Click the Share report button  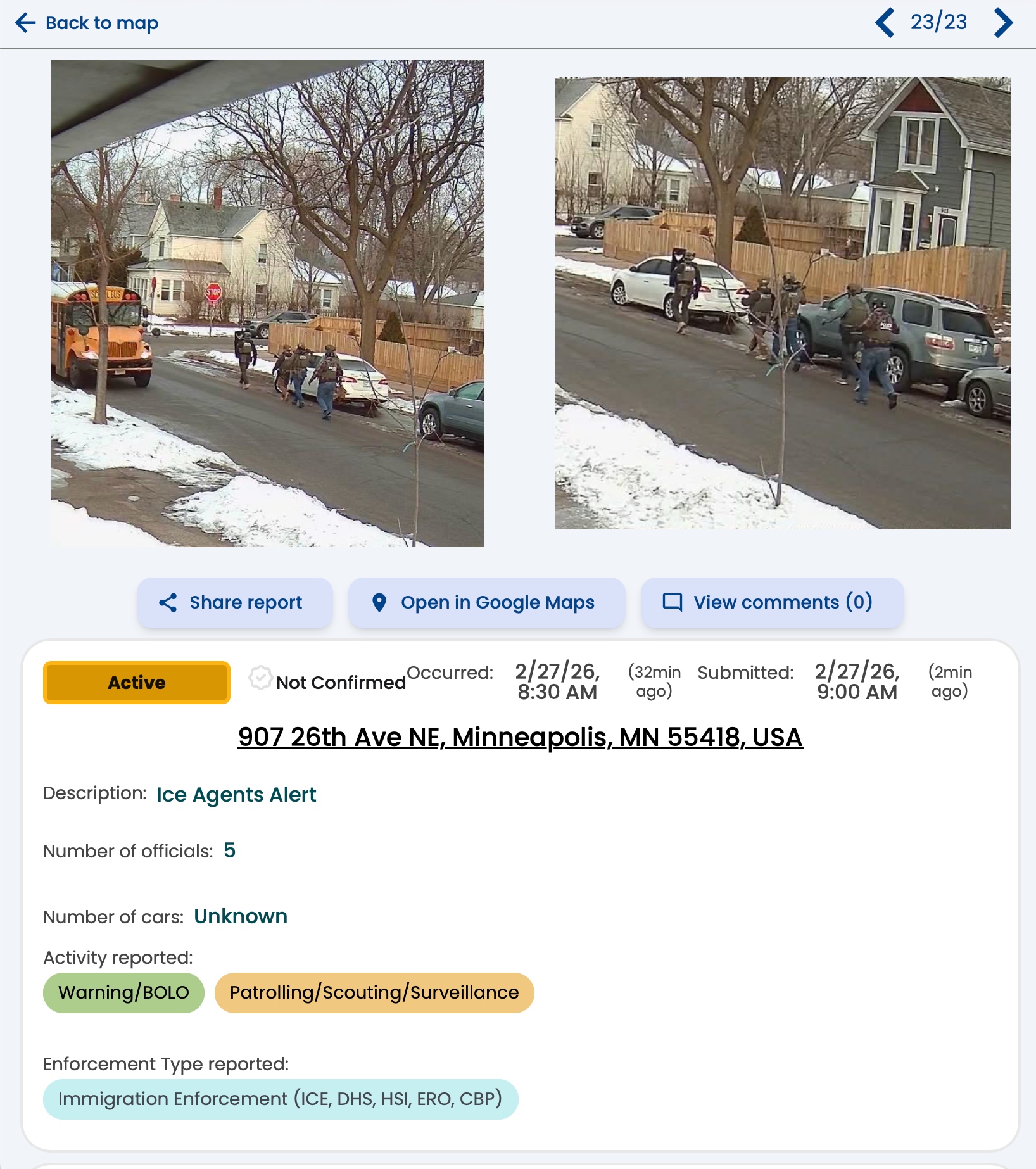pyautogui.click(x=235, y=603)
